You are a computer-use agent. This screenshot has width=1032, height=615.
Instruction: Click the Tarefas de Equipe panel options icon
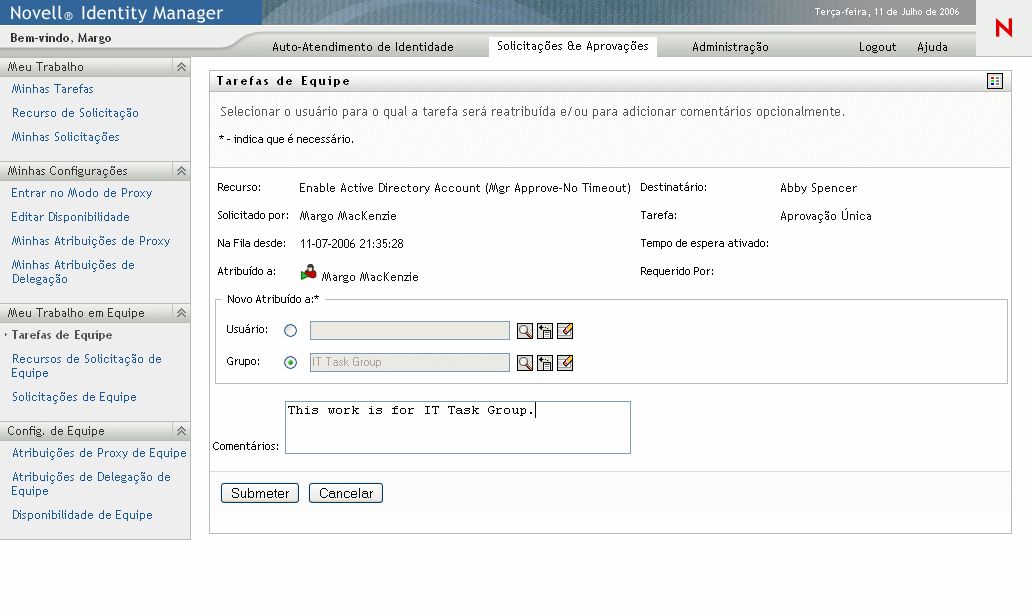click(x=994, y=81)
